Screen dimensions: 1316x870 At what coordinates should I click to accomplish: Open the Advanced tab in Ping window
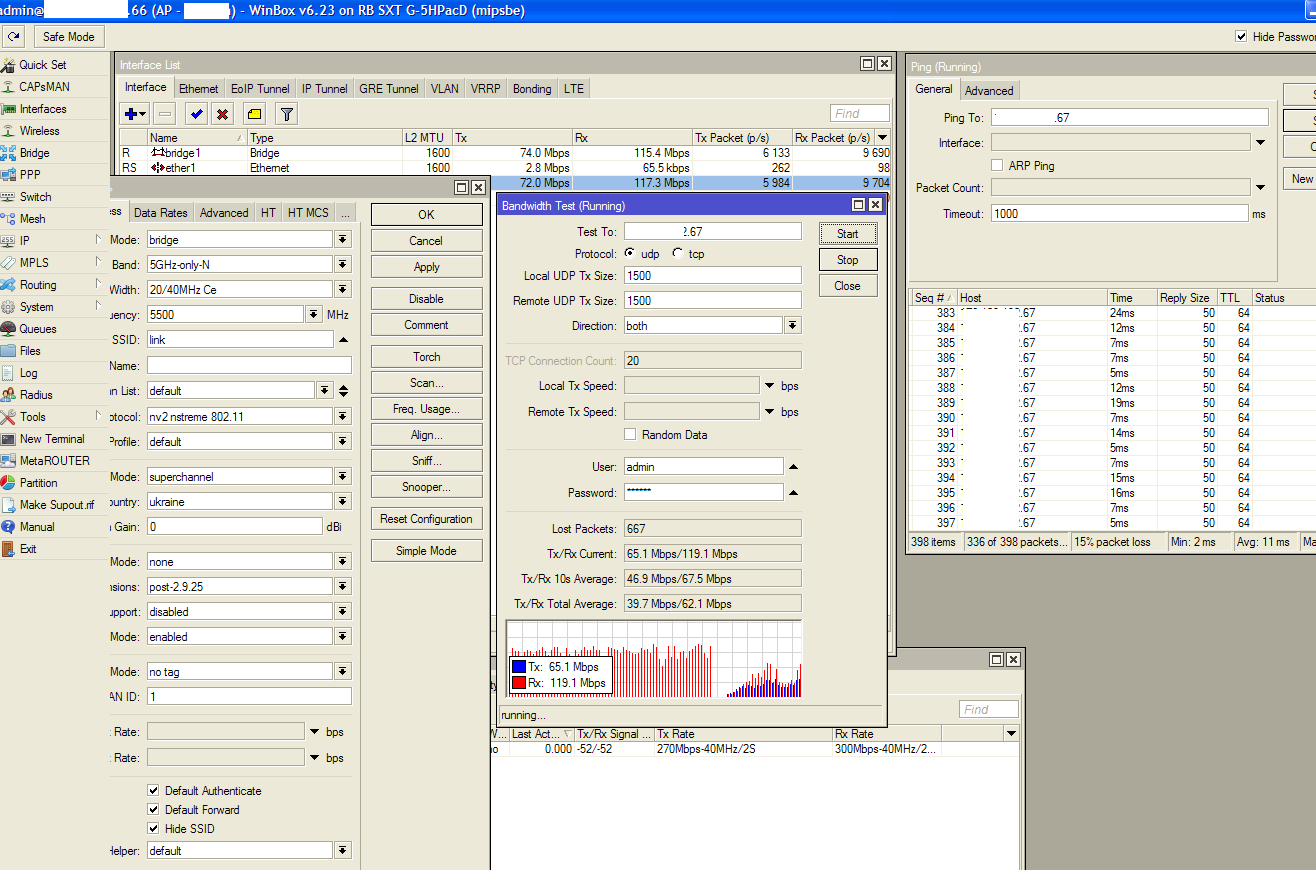[989, 91]
